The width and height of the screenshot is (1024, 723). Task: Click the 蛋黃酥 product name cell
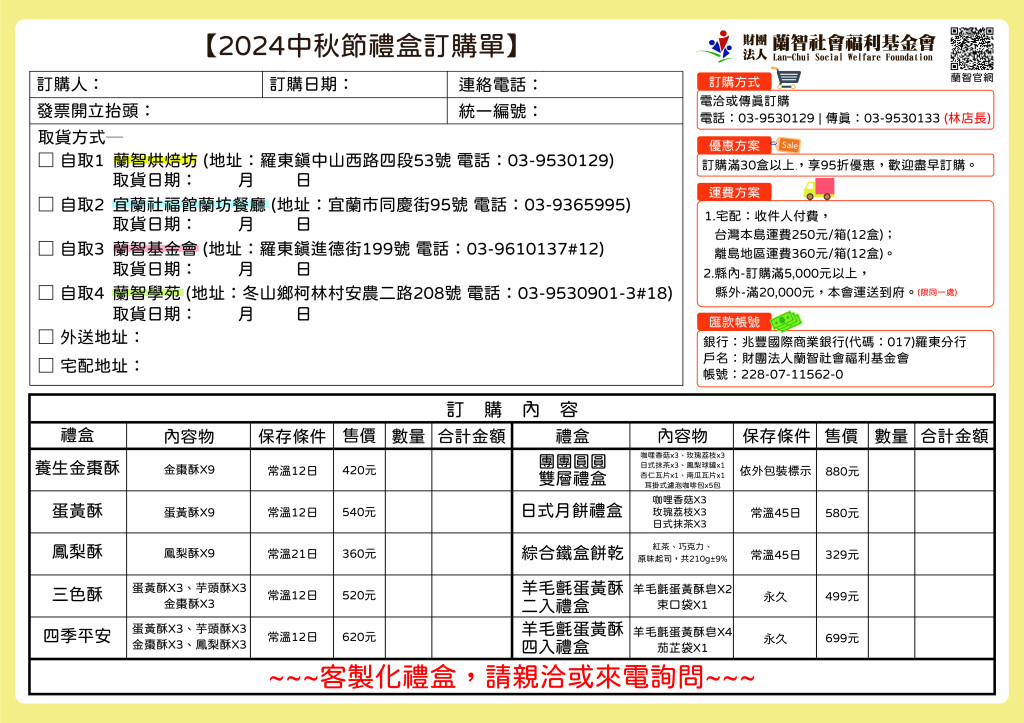78,511
